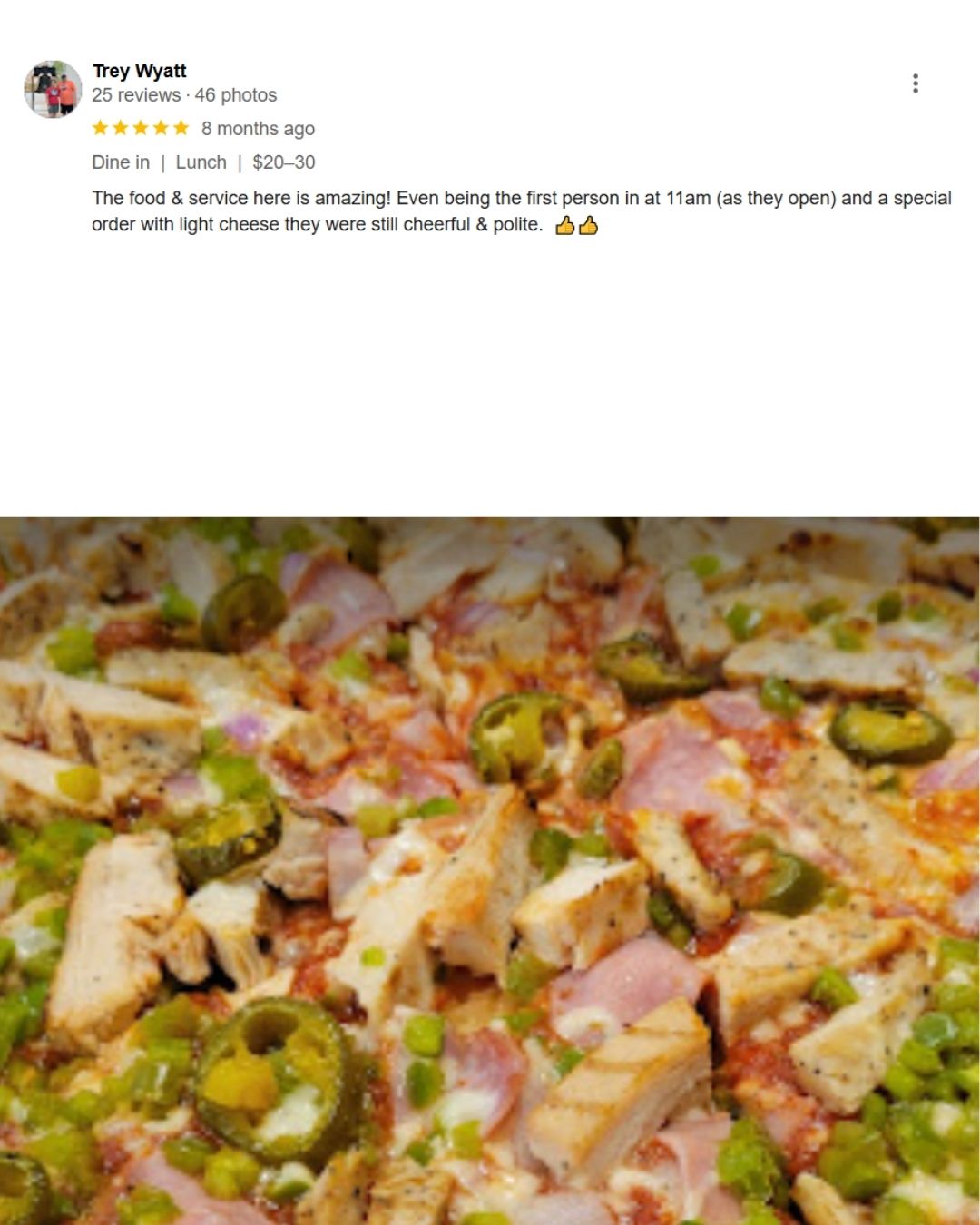The width and height of the screenshot is (980, 1225).
Task: Click the '8 months ago' timestamp
Action: click(258, 129)
